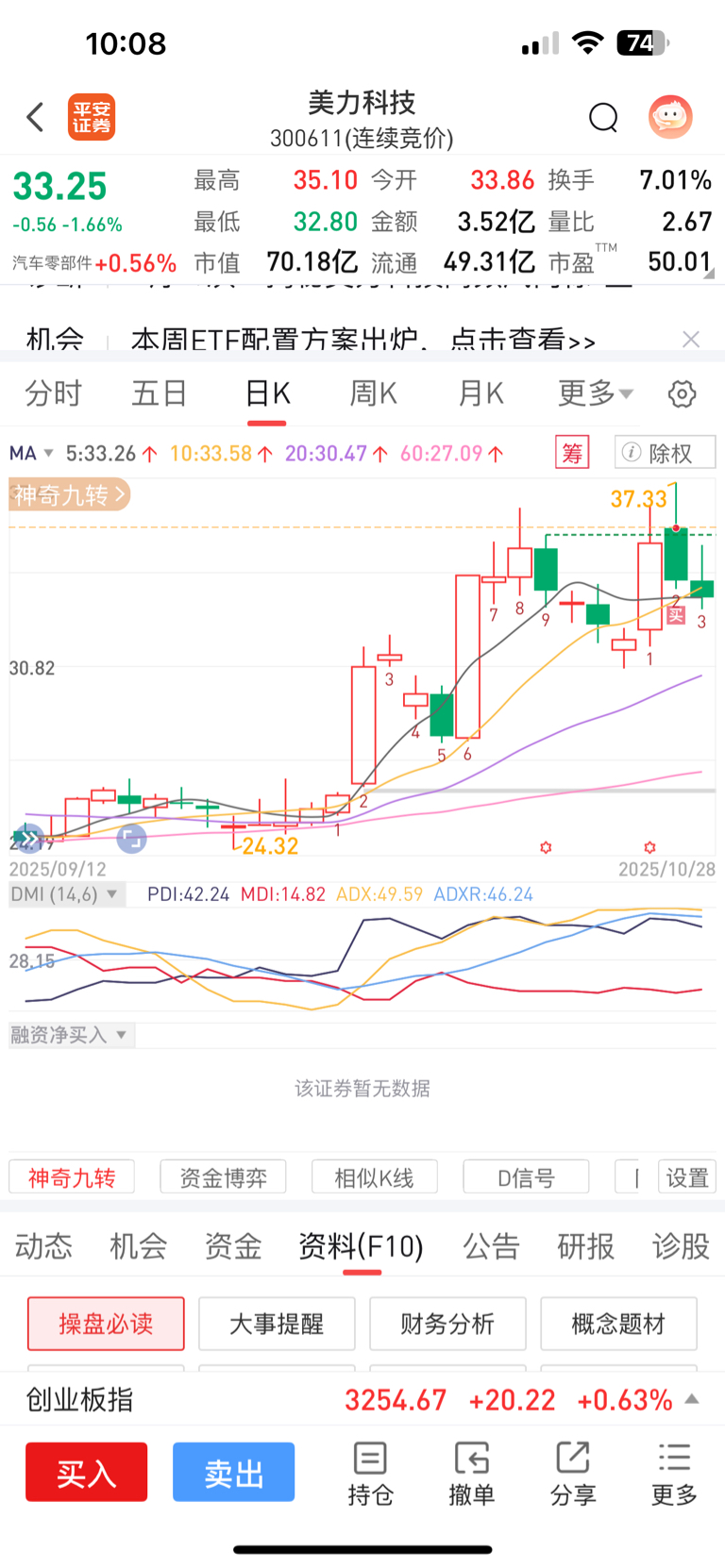This screenshot has width=725, height=1568.
Task: Tap the 撤单 cancel order icon
Action: (x=471, y=1474)
